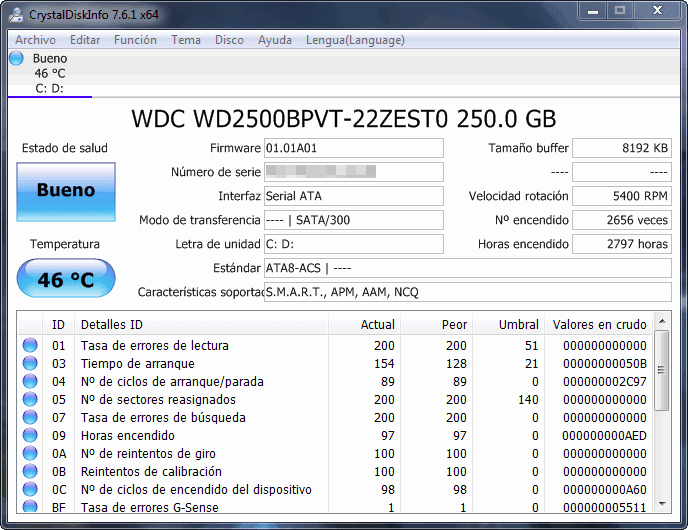688x530 pixels.
Task: Click status orb for attribute 0C
Action: 30,489
